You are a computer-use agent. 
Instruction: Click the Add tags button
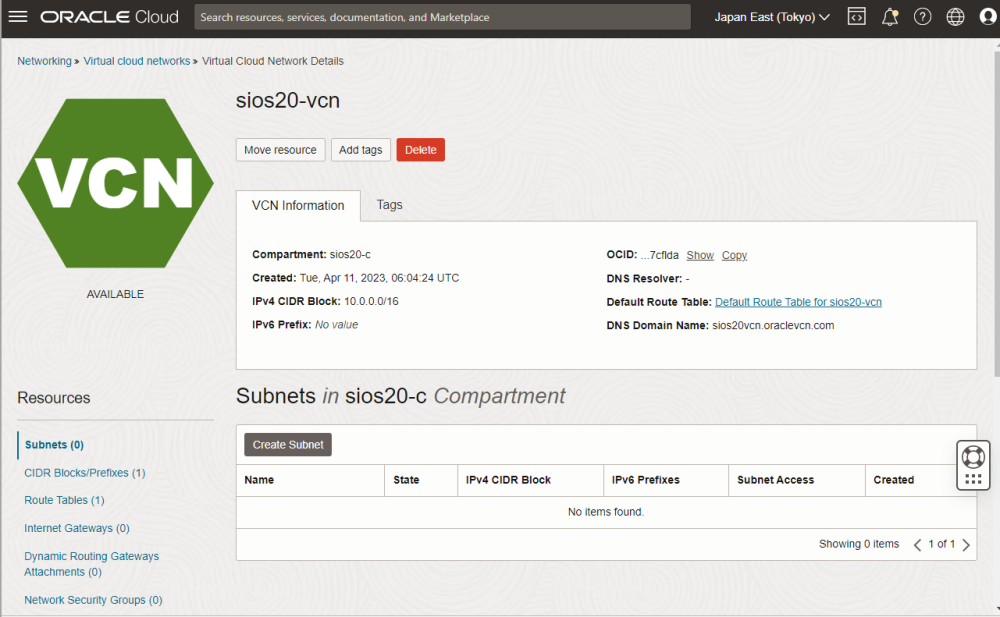[360, 150]
